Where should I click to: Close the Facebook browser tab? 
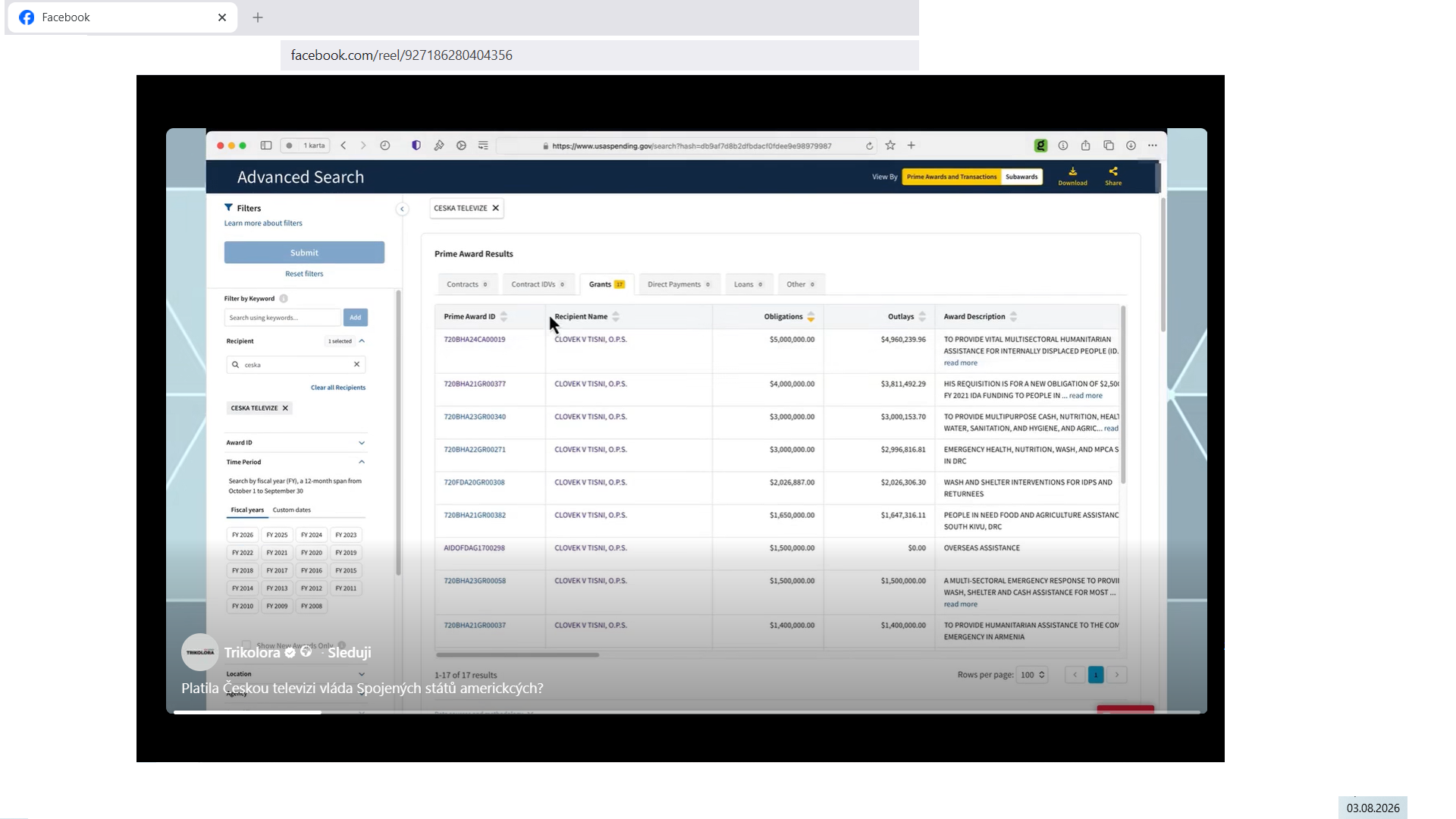[x=222, y=17]
